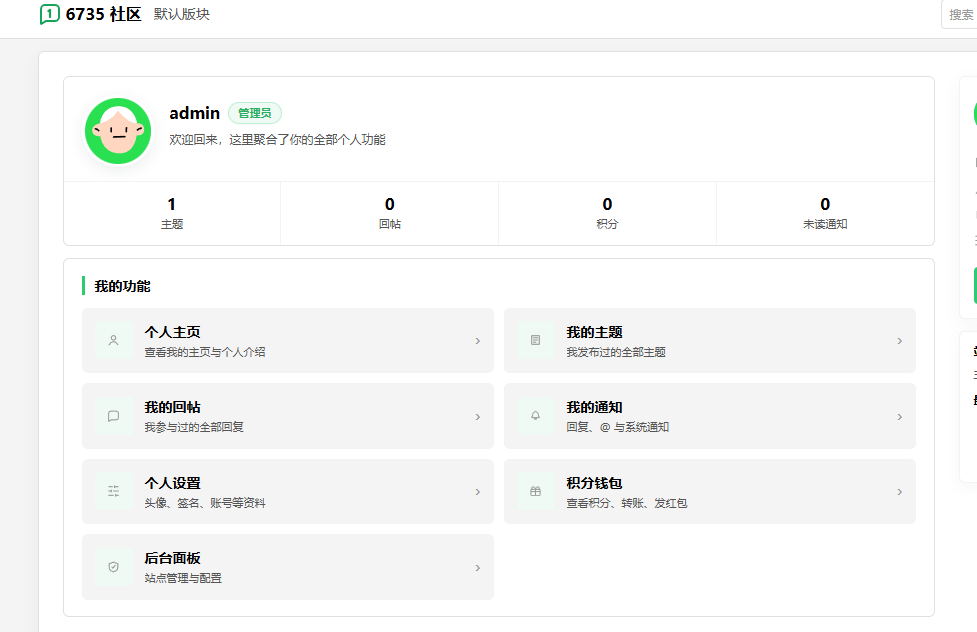Screen dimensions: 977x632
Task: Click the 个人主页 person icon
Action: click(113, 340)
